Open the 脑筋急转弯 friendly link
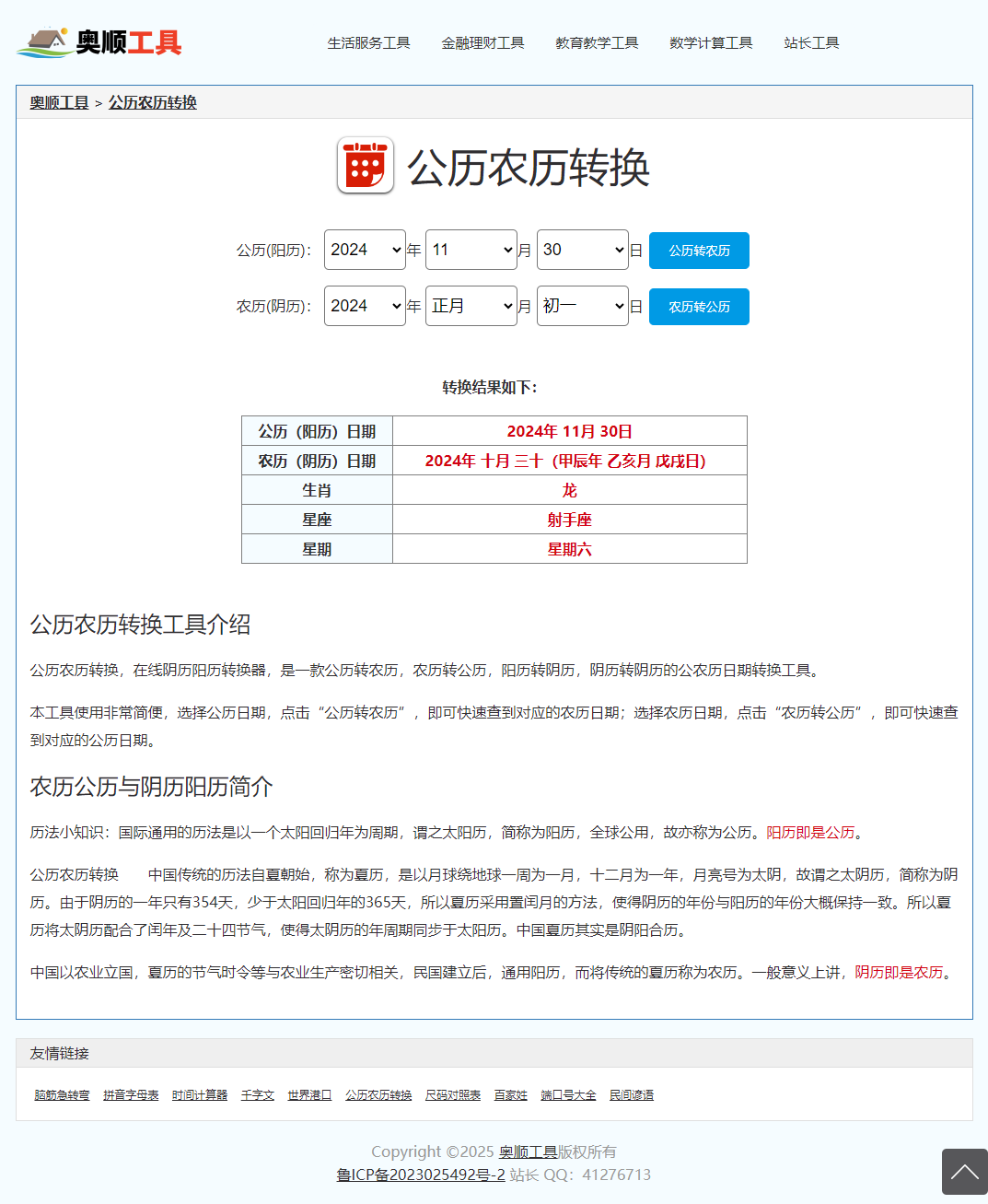Viewport: 988px width, 1204px height. (x=62, y=1095)
